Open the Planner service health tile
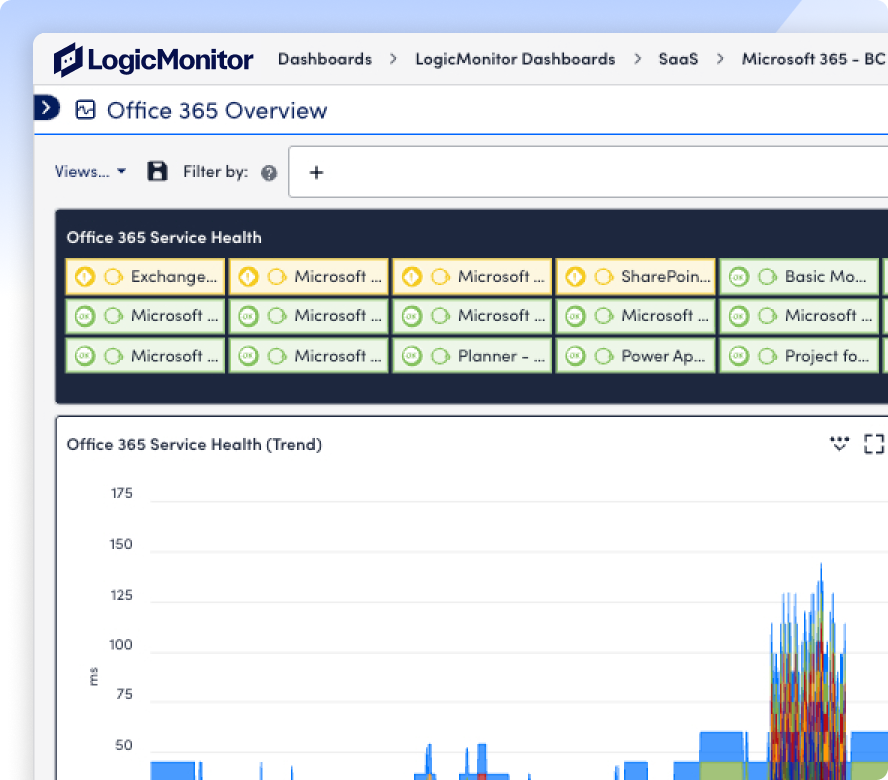This screenshot has width=888, height=780. pos(472,356)
